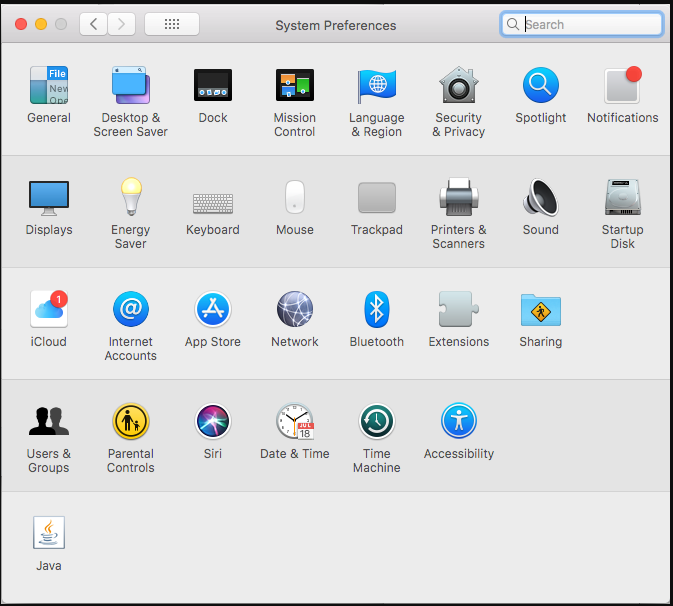
Task: Open the Notifications pane
Action: [x=622, y=86]
